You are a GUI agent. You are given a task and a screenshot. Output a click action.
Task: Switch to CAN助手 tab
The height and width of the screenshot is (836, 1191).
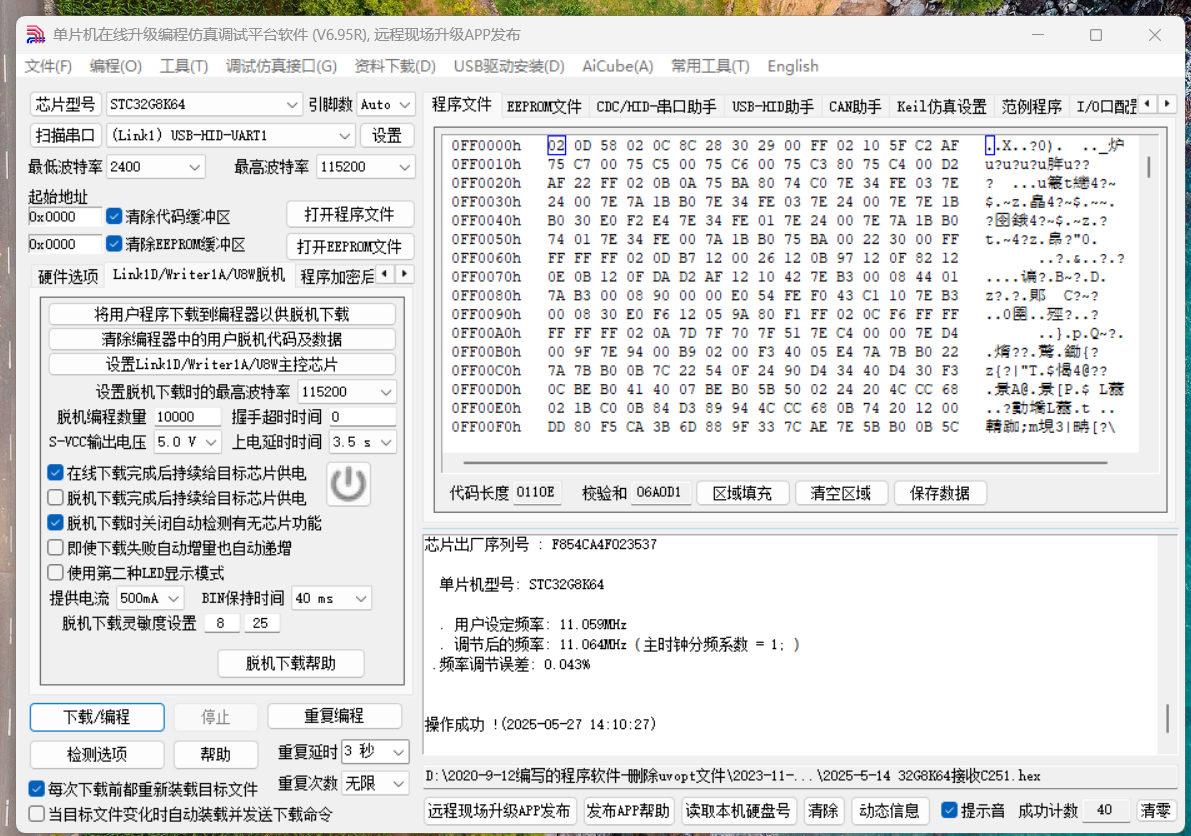pyautogui.click(x=855, y=106)
